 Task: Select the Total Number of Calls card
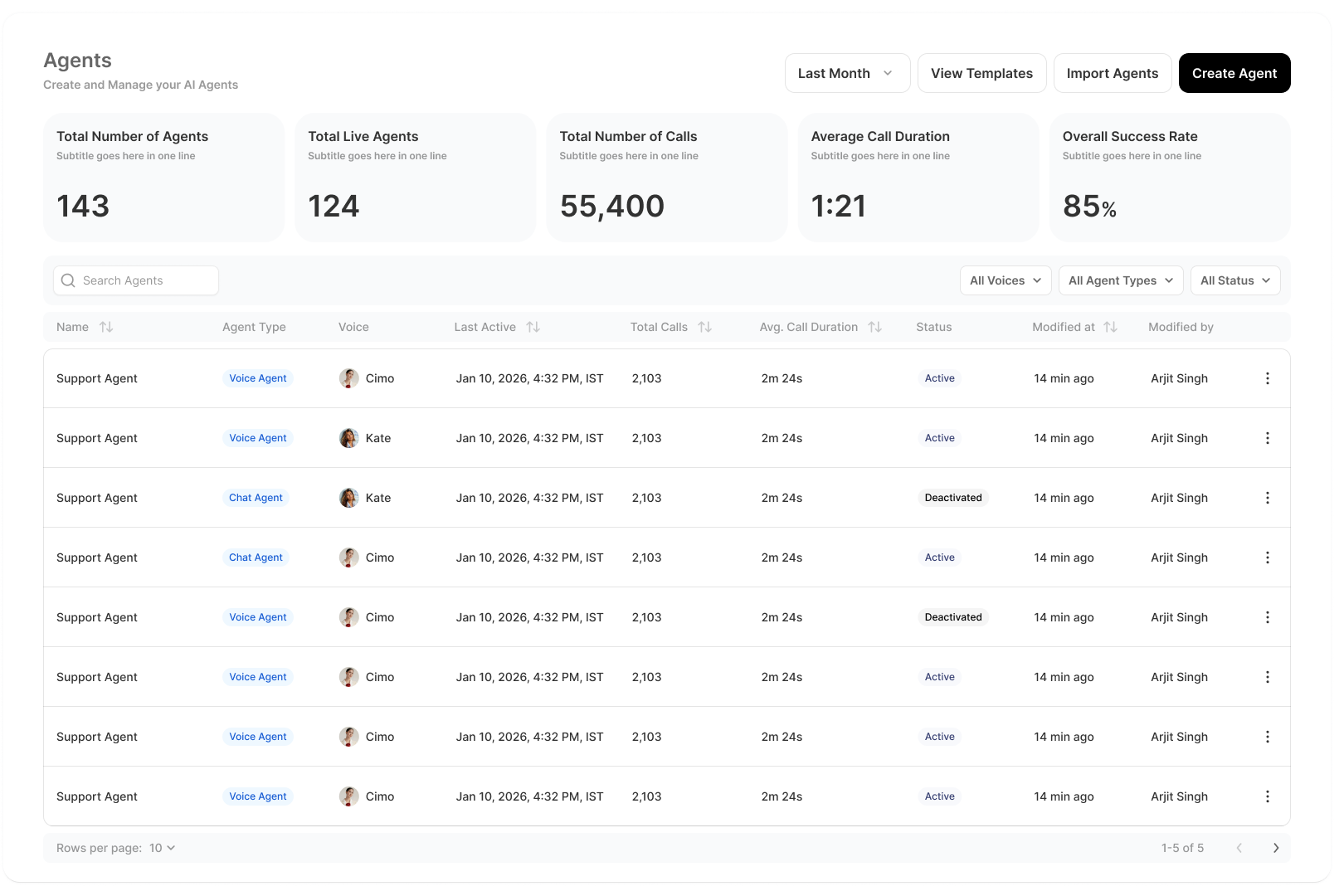click(x=666, y=178)
